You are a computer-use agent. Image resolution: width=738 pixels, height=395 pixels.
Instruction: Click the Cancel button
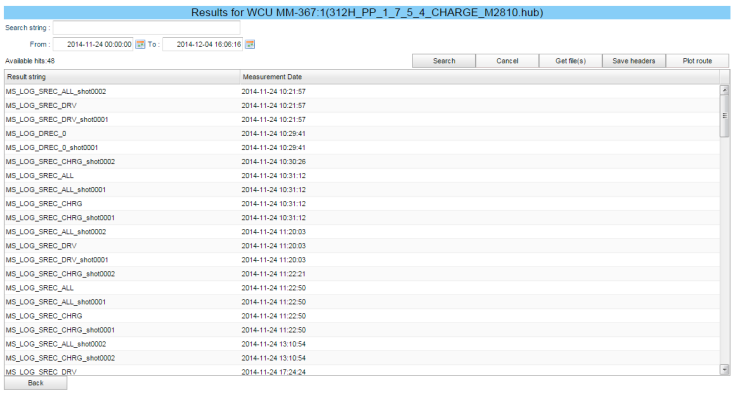coord(507,61)
